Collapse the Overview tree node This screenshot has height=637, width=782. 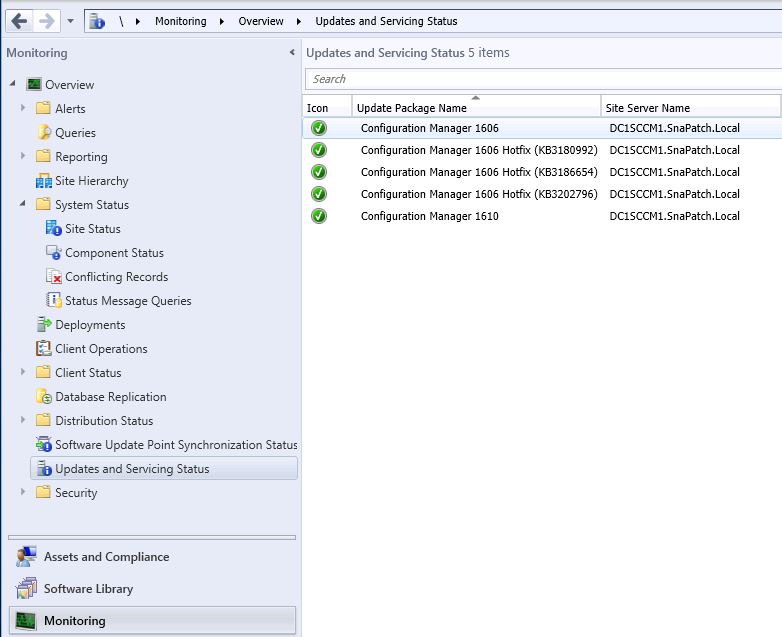pos(12,83)
